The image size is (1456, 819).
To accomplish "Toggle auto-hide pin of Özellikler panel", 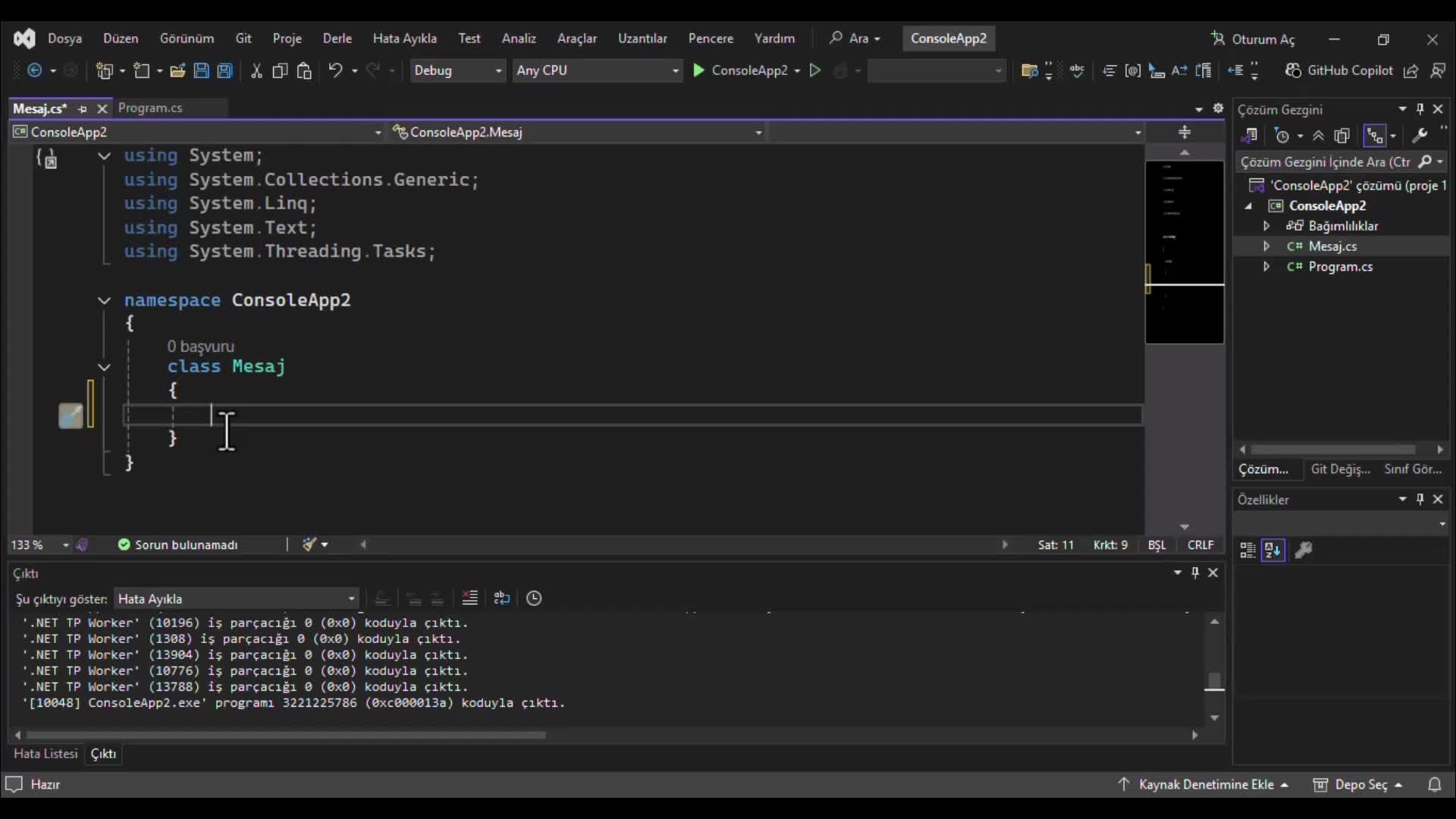I will point(1420,500).
